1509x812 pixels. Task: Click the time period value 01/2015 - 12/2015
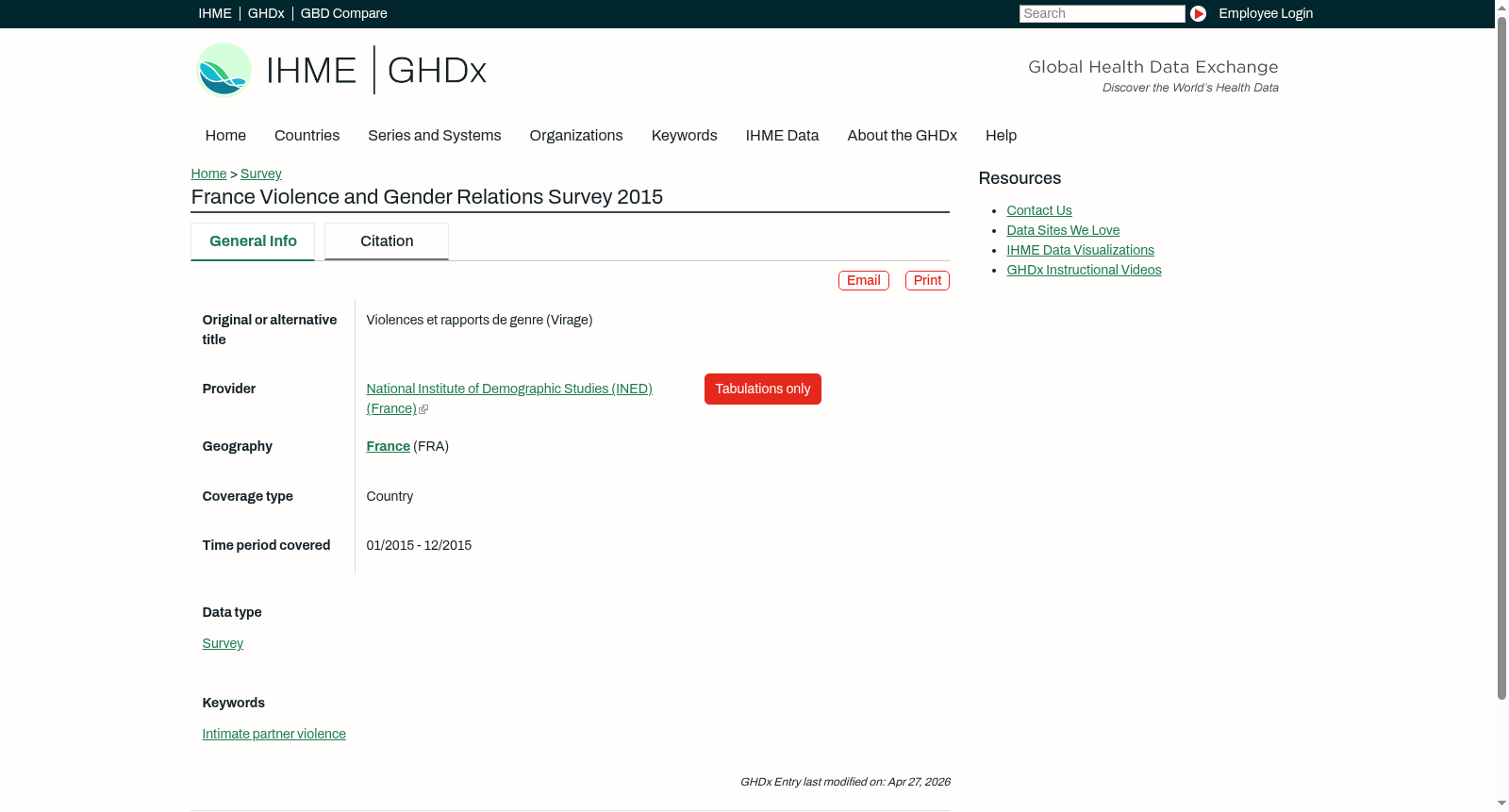(420, 546)
